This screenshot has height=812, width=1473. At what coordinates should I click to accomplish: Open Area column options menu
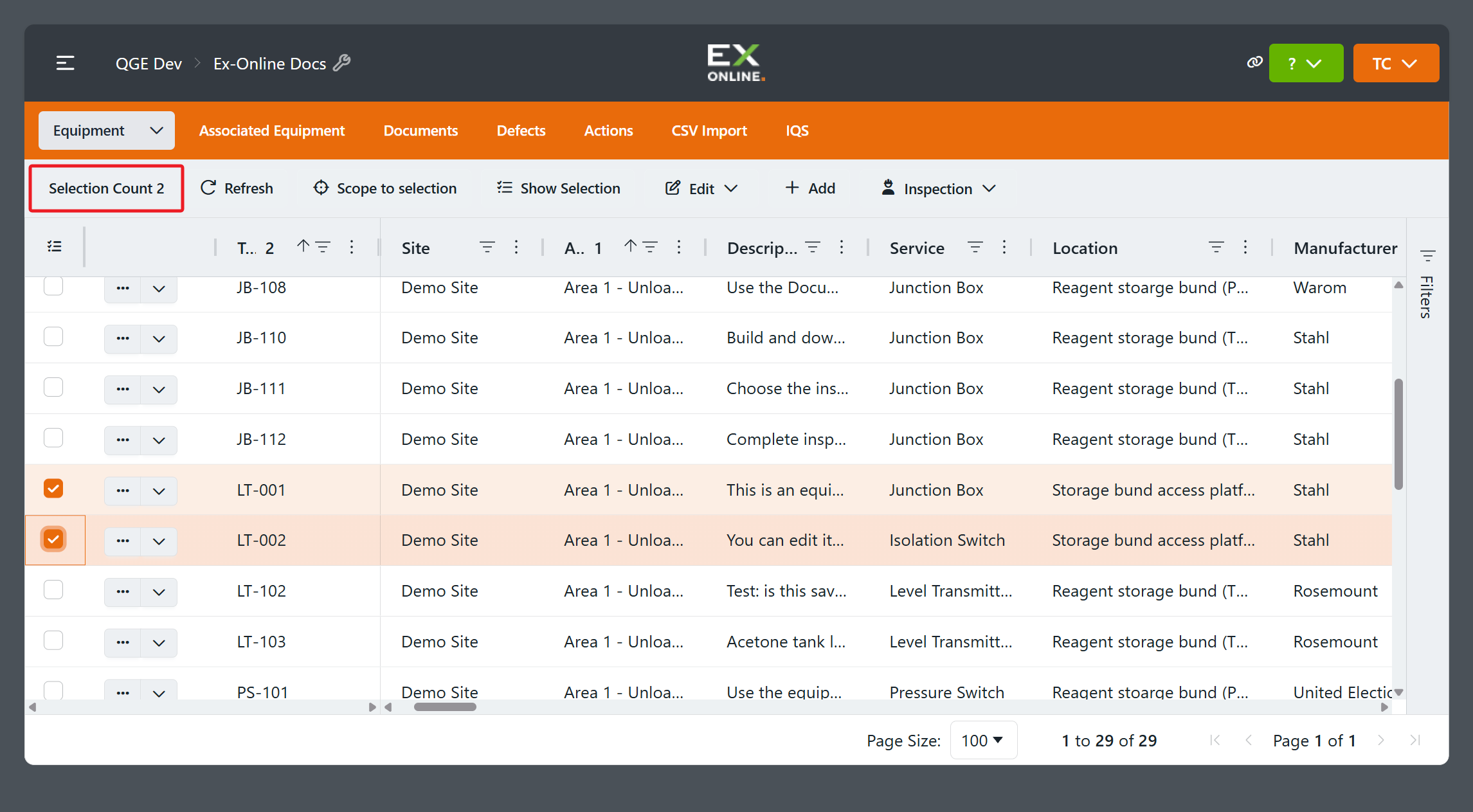[679, 247]
